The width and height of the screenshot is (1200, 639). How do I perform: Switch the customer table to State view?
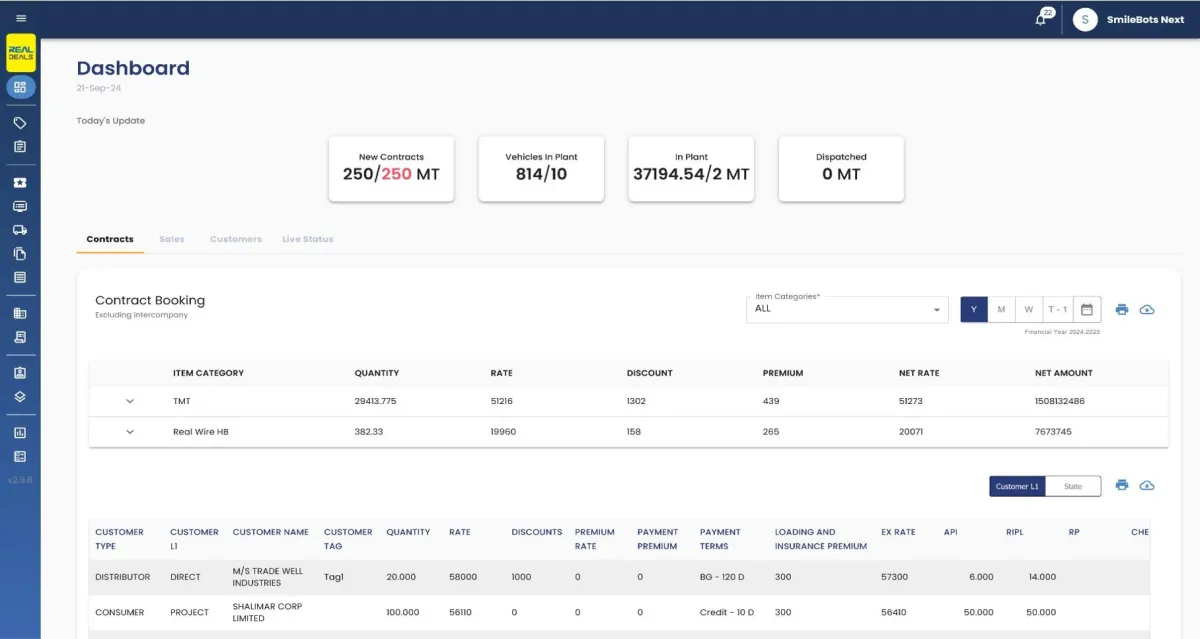(1073, 486)
